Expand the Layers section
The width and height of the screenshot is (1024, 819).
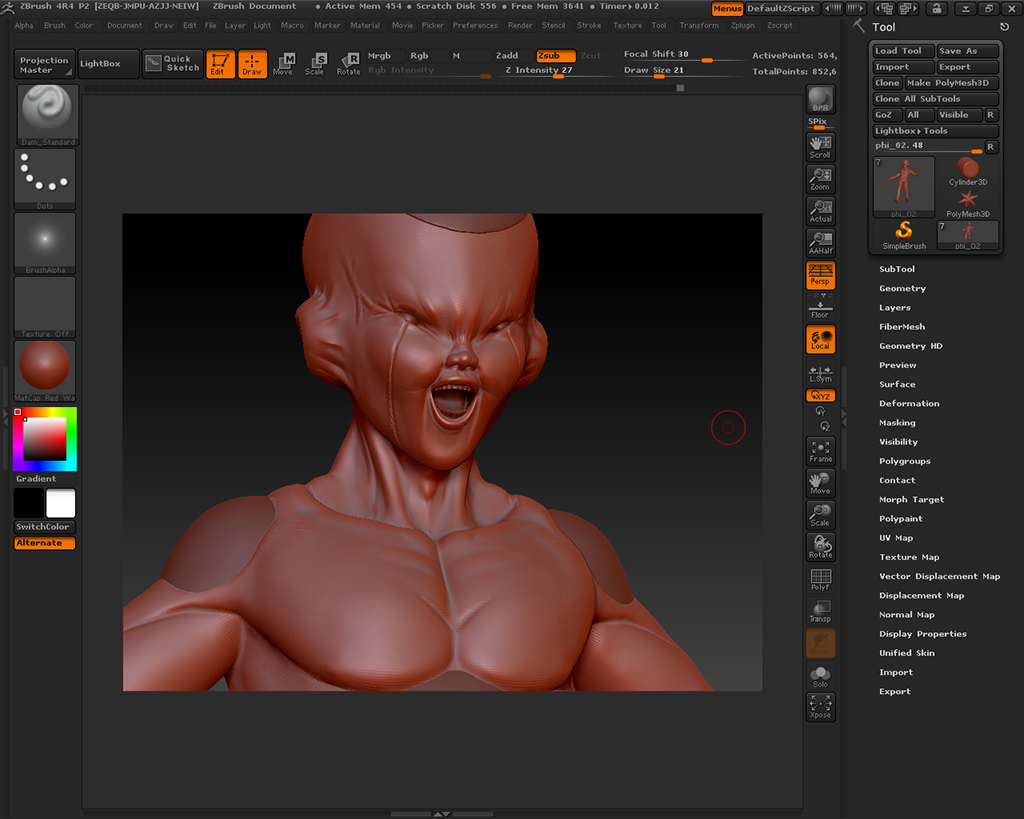pyautogui.click(x=895, y=308)
